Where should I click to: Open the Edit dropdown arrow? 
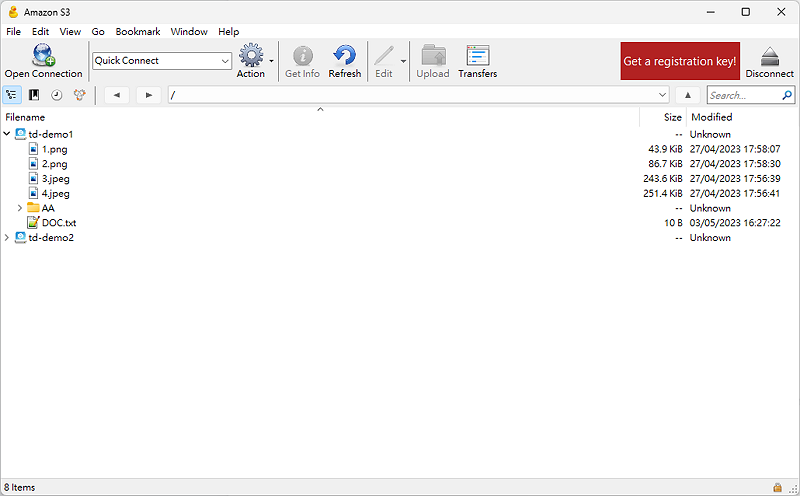[x=404, y=61]
